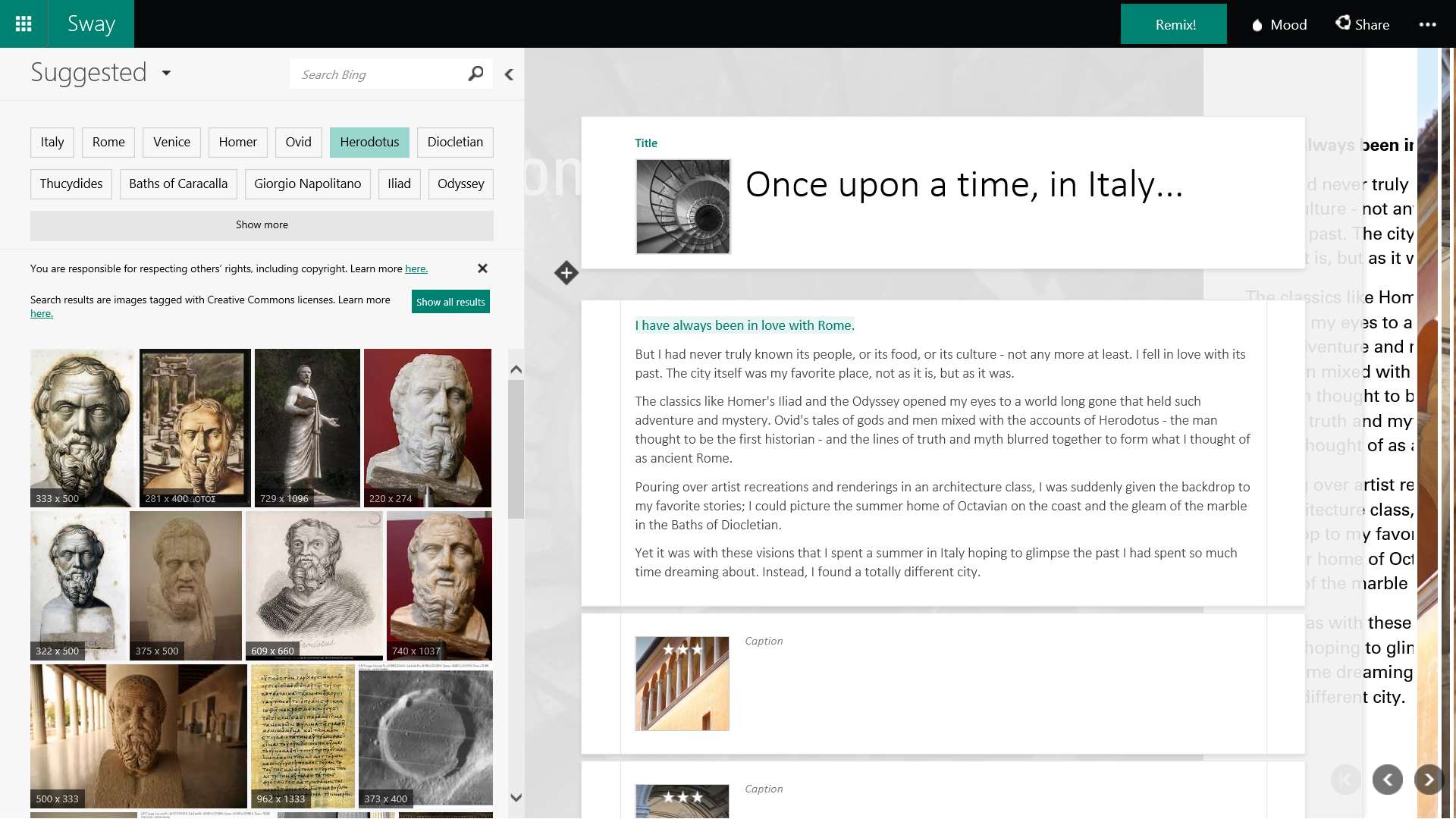
Task: Click Show all results button
Action: (450, 302)
